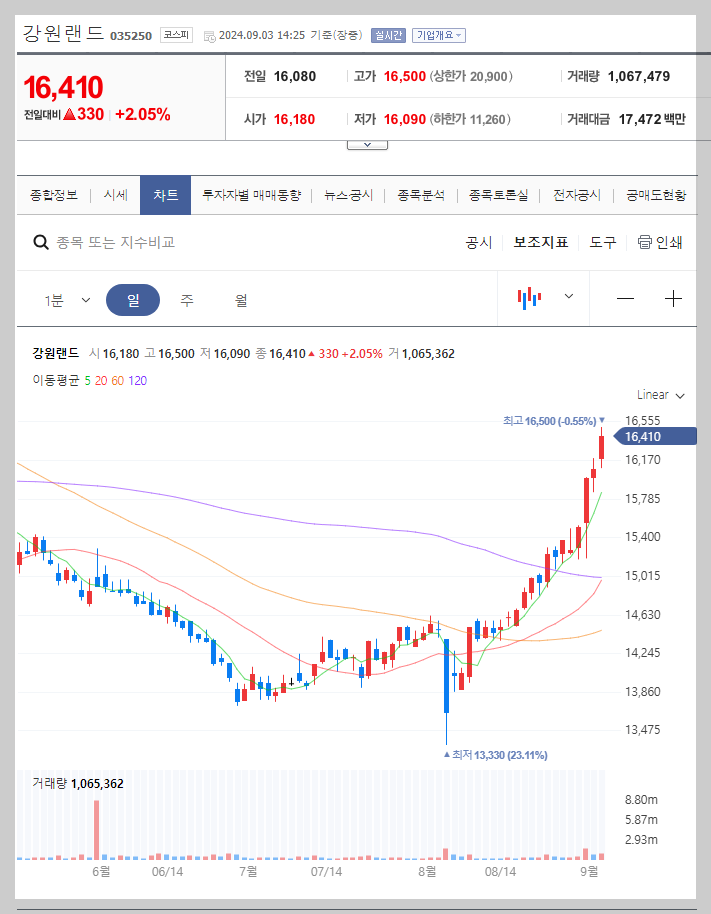
Task: Zoom out using the minus icon
Action: click(625, 299)
